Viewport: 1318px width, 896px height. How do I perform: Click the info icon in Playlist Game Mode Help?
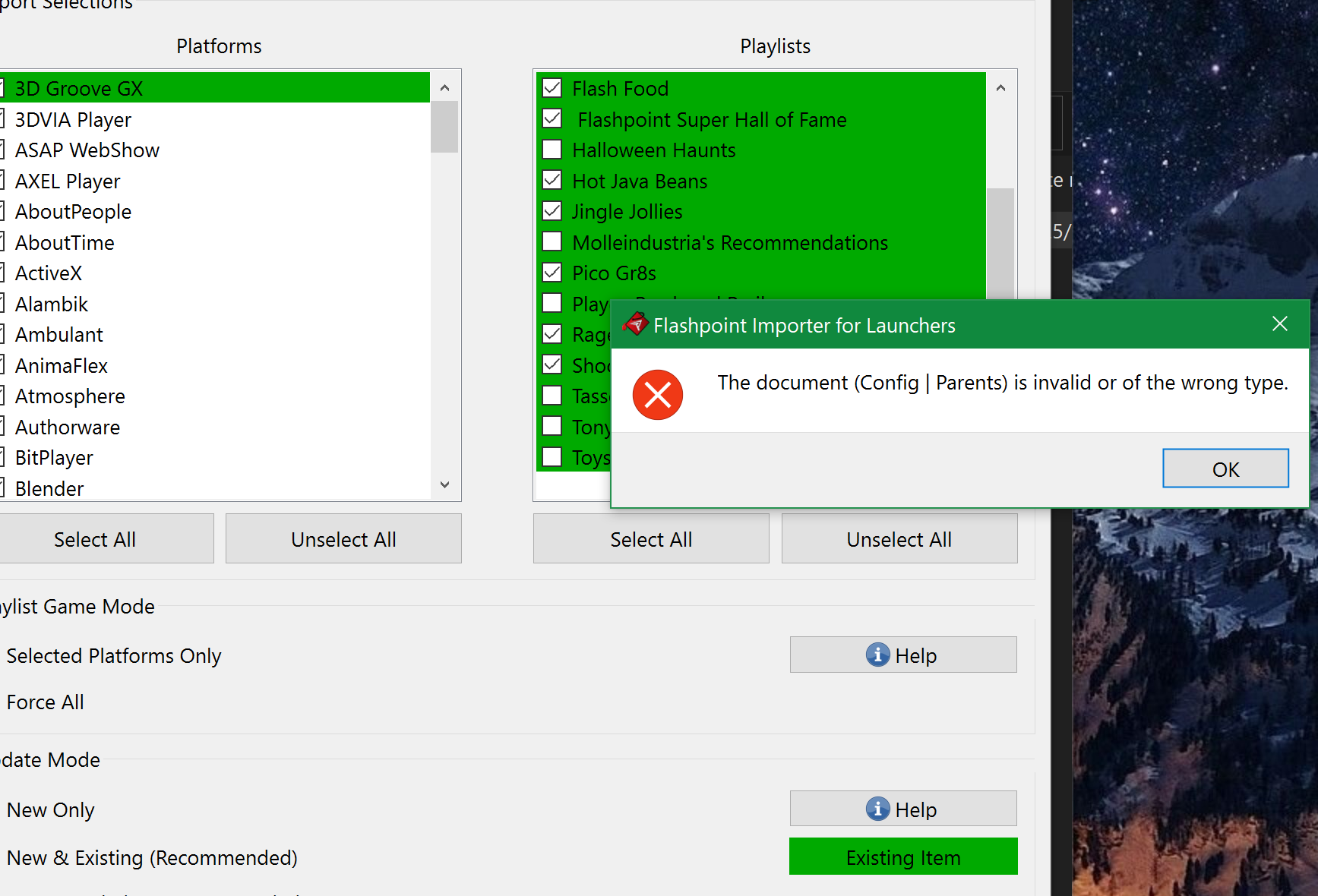pyautogui.click(x=877, y=655)
